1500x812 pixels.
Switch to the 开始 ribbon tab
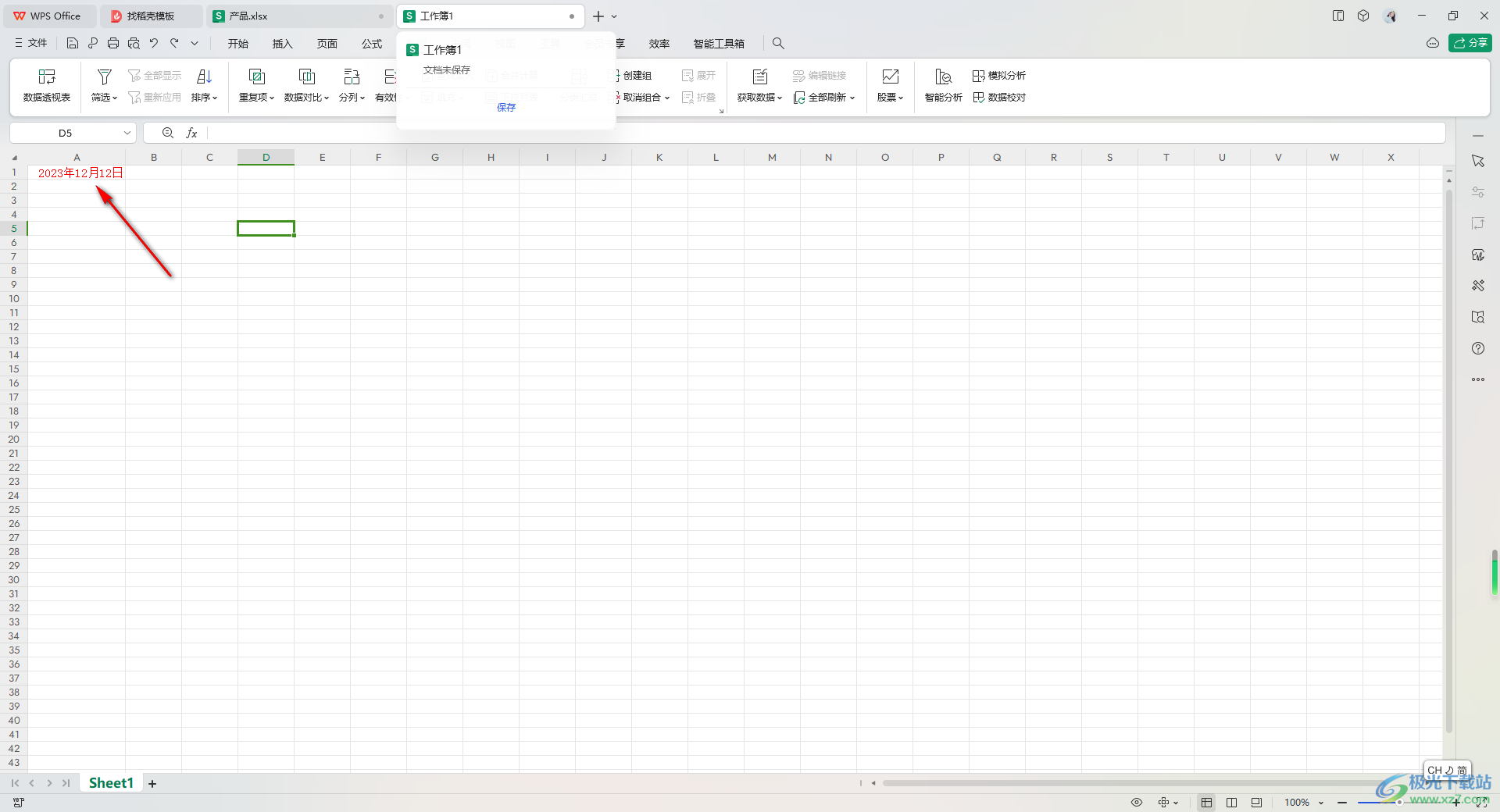point(238,44)
